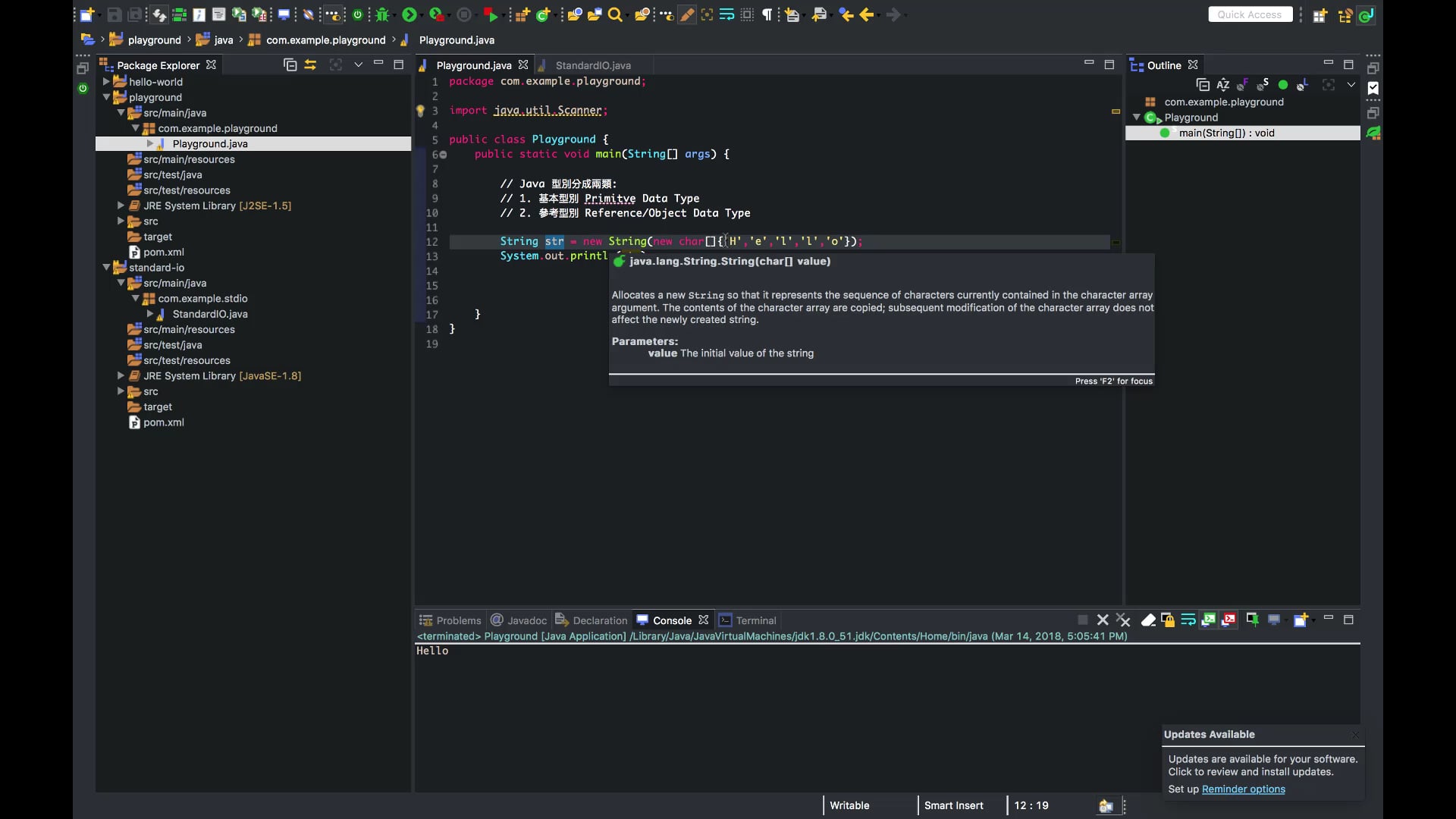Click the green Run button in toolbar
The image size is (1456, 819).
coord(409,14)
